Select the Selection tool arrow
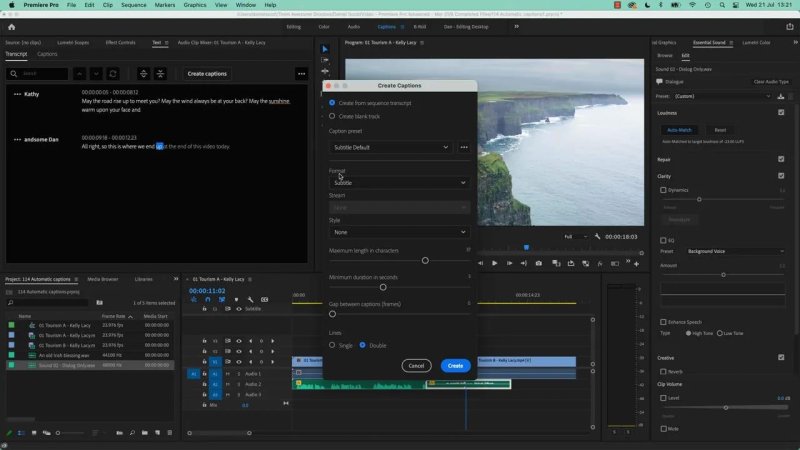 coord(324,49)
